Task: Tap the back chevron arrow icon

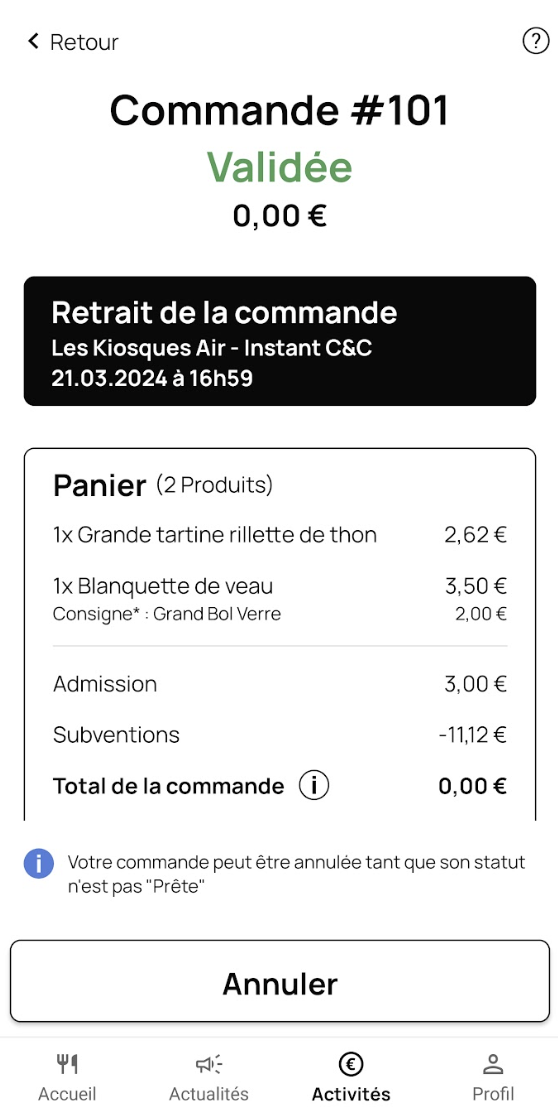Action: (33, 41)
